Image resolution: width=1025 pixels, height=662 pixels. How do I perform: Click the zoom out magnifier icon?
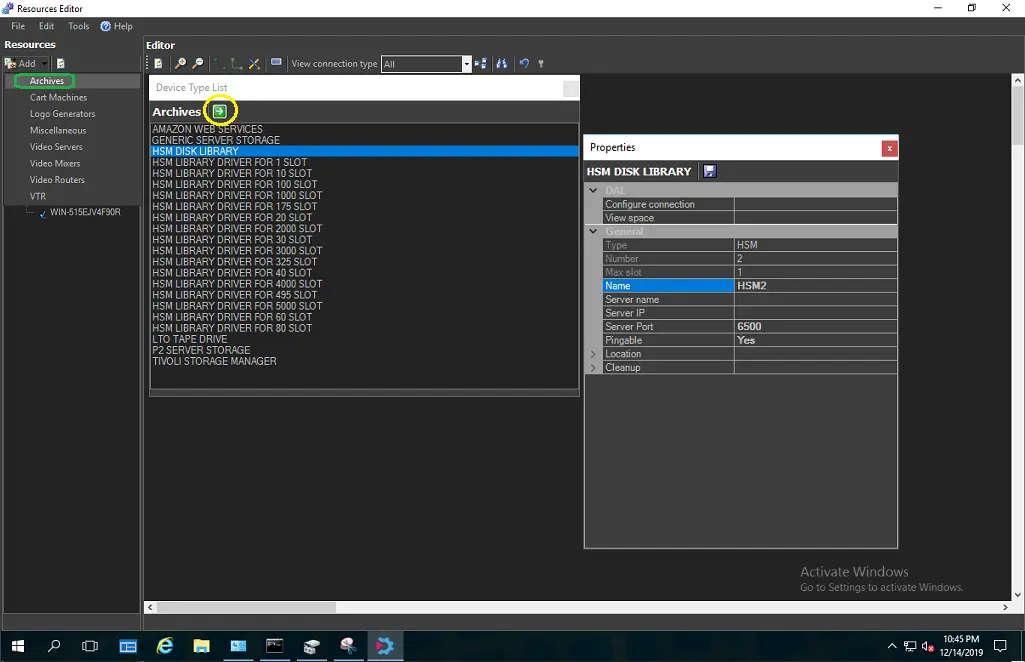[198, 64]
